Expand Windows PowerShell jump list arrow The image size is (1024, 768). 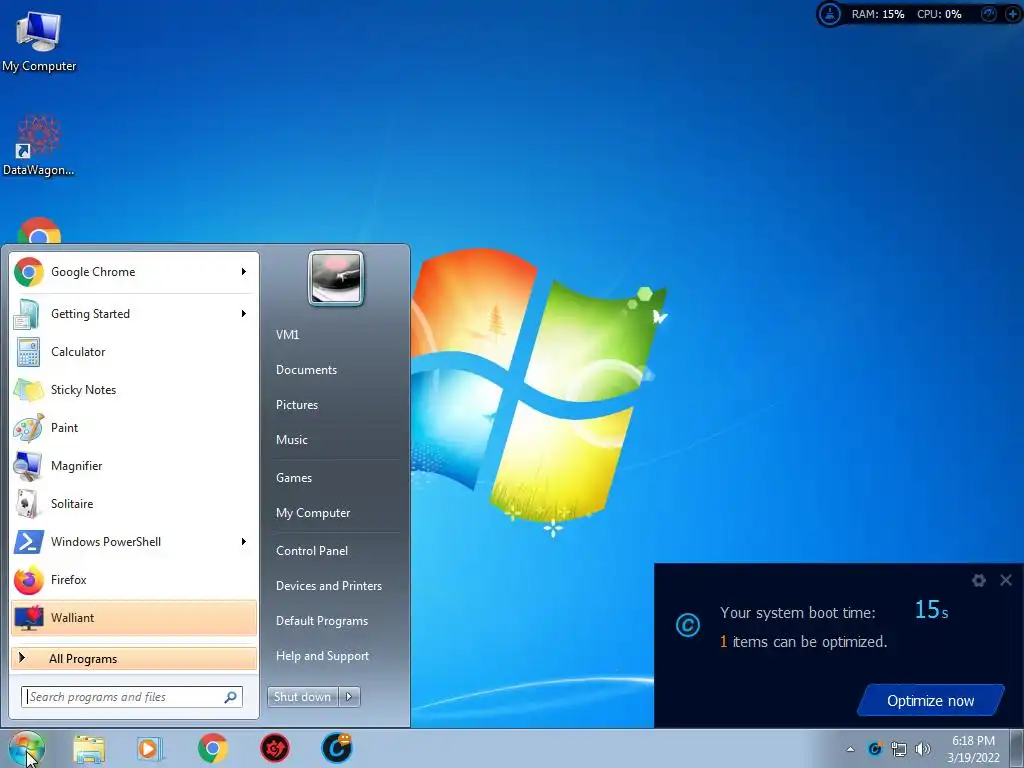click(244, 541)
